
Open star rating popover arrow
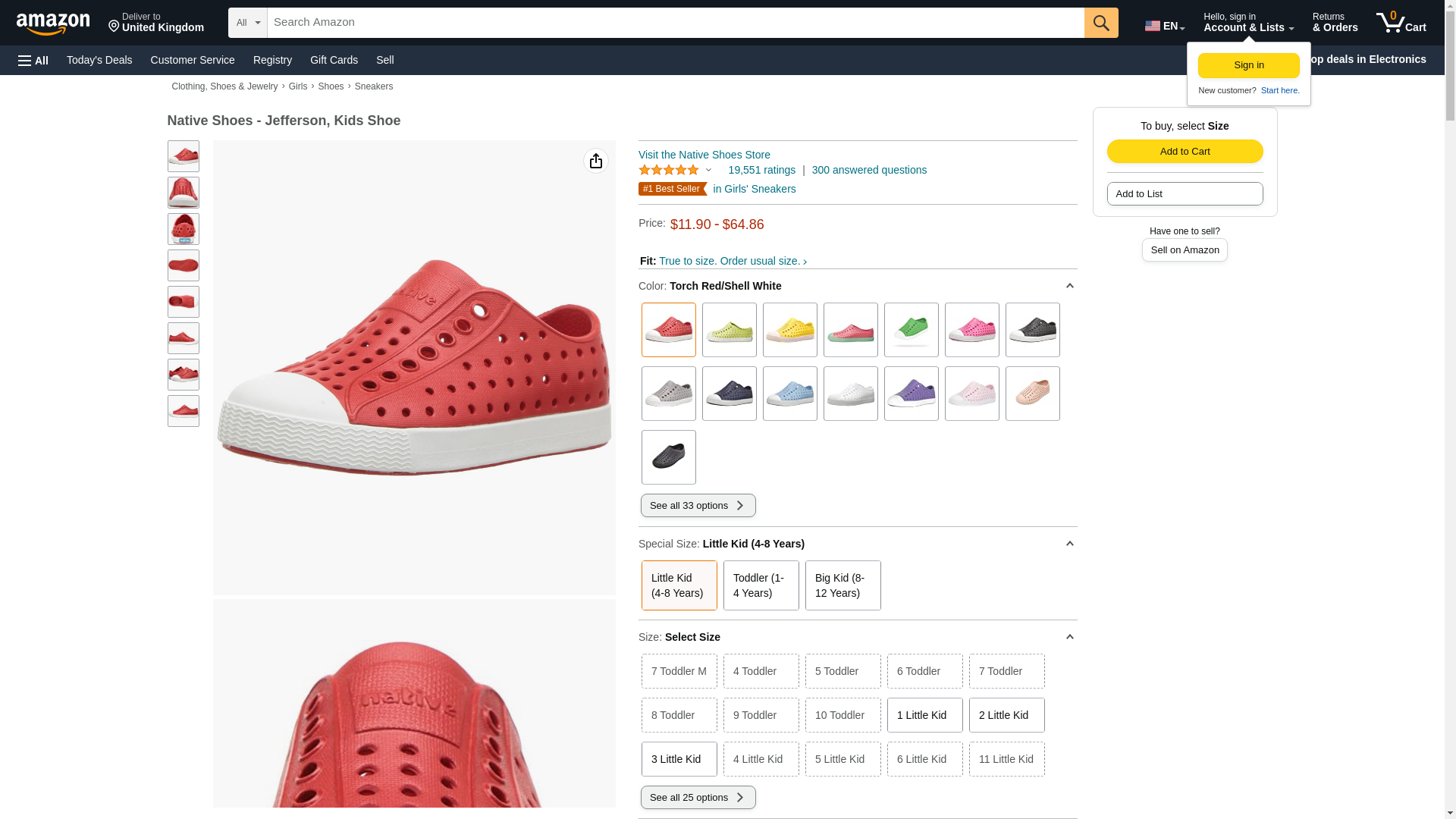point(709,170)
